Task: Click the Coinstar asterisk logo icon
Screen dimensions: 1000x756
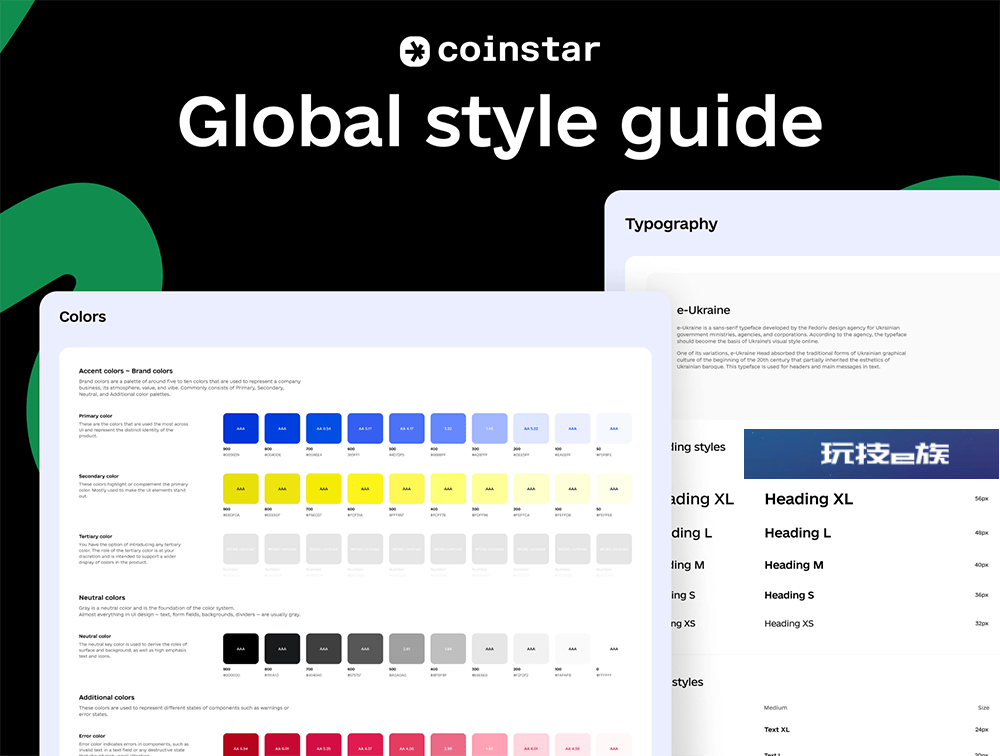Action: (415, 52)
